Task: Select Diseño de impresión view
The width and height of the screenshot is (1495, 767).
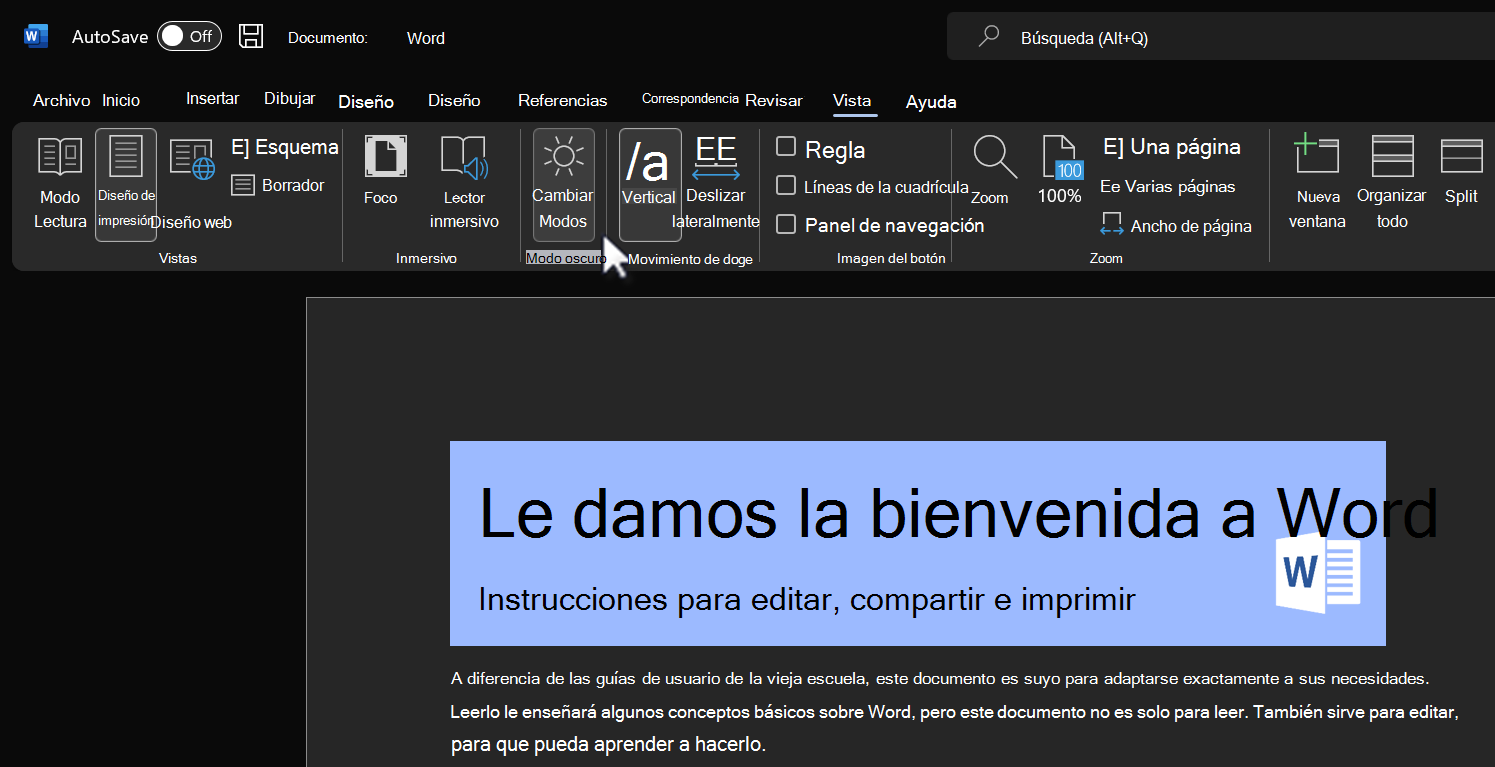Action: 126,184
